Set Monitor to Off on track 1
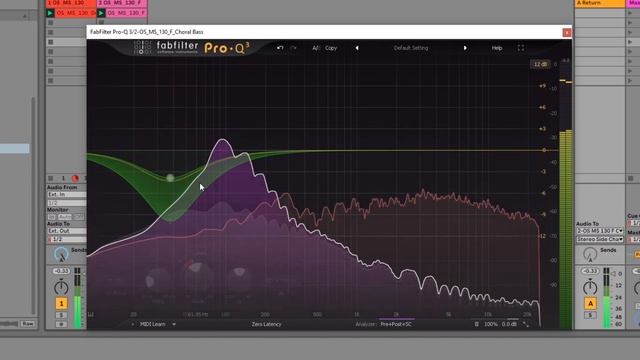The height and width of the screenshot is (360, 640). pyautogui.click(x=79, y=217)
